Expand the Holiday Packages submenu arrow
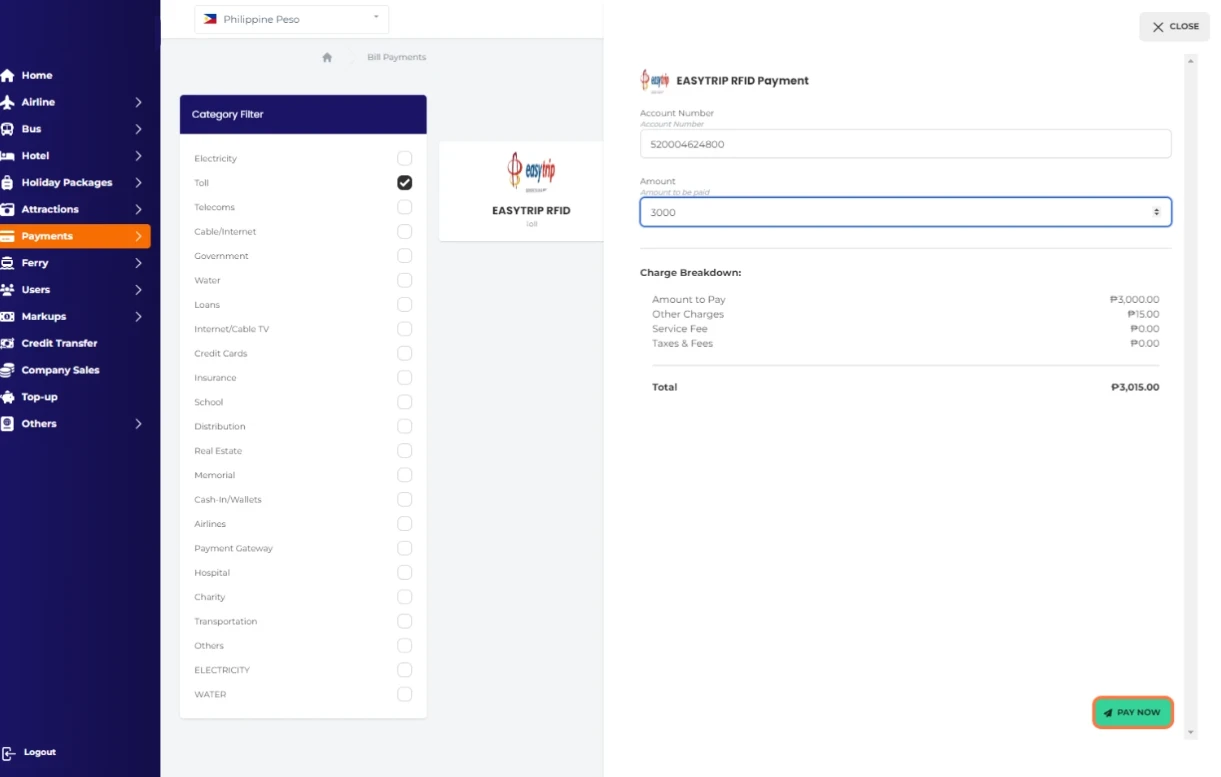 pos(138,183)
